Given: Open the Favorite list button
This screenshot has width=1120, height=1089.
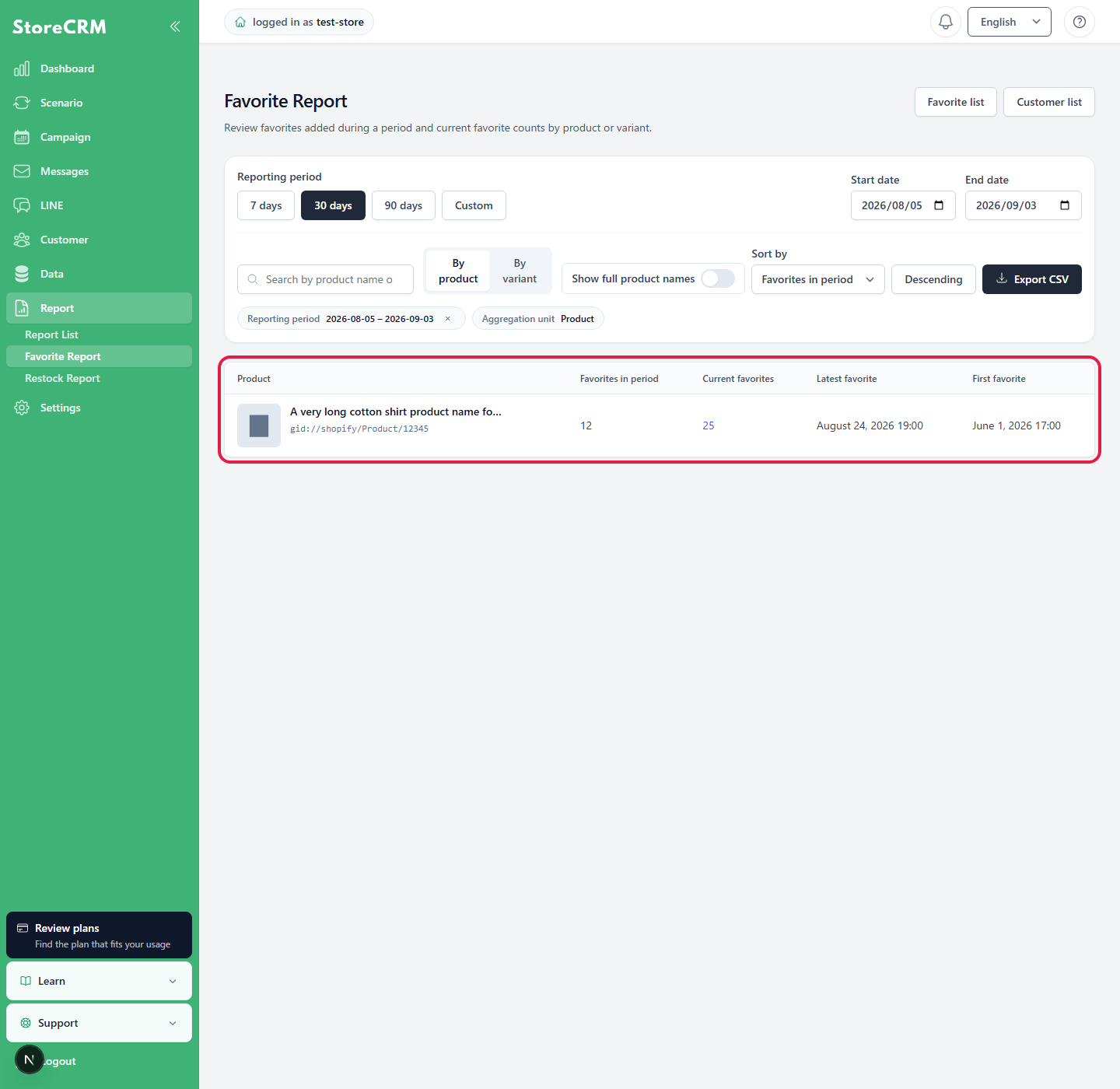Looking at the screenshot, I should [956, 102].
